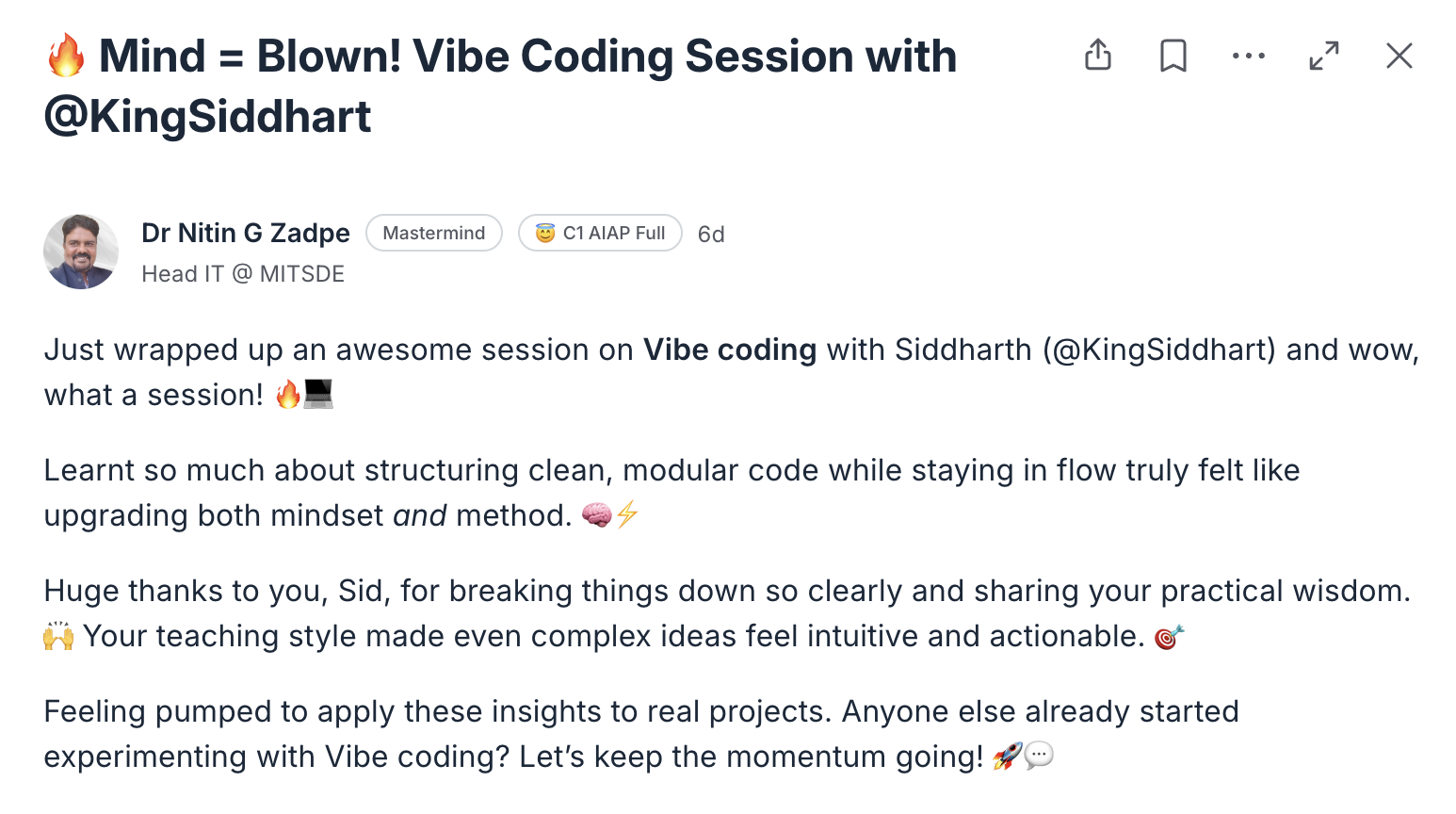Open the three-dot more options menu
The height and width of the screenshot is (814, 1456).
click(1249, 56)
